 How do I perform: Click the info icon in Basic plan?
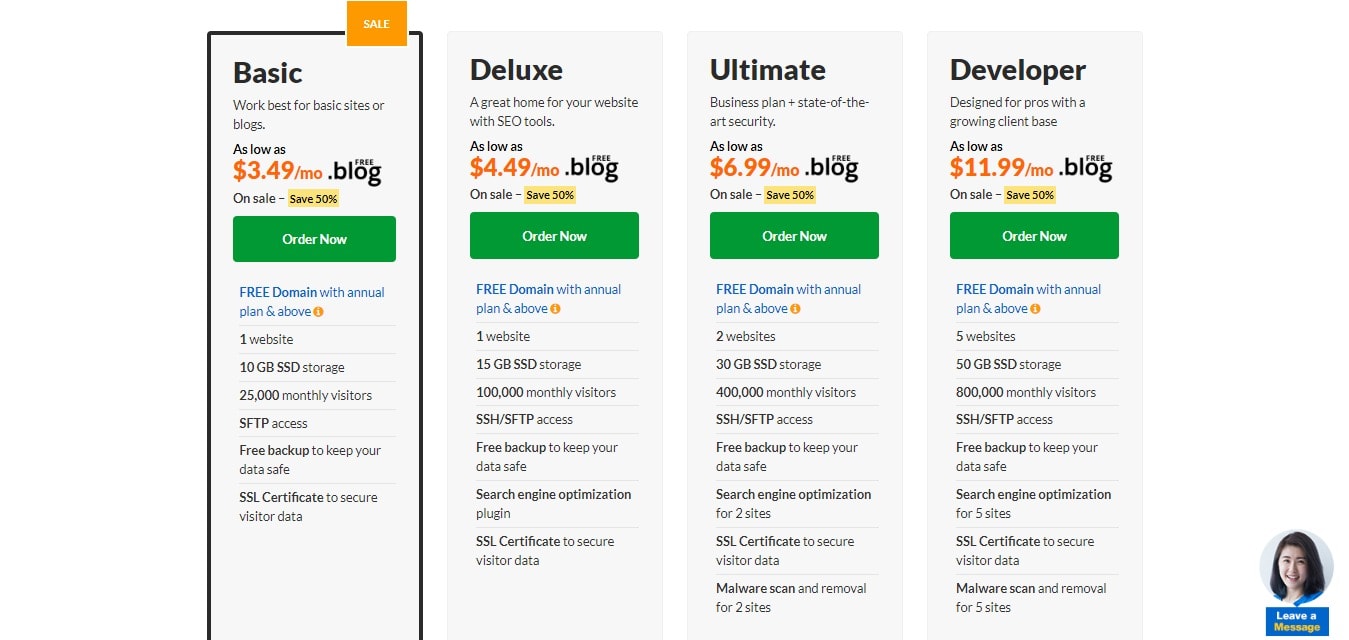(319, 312)
